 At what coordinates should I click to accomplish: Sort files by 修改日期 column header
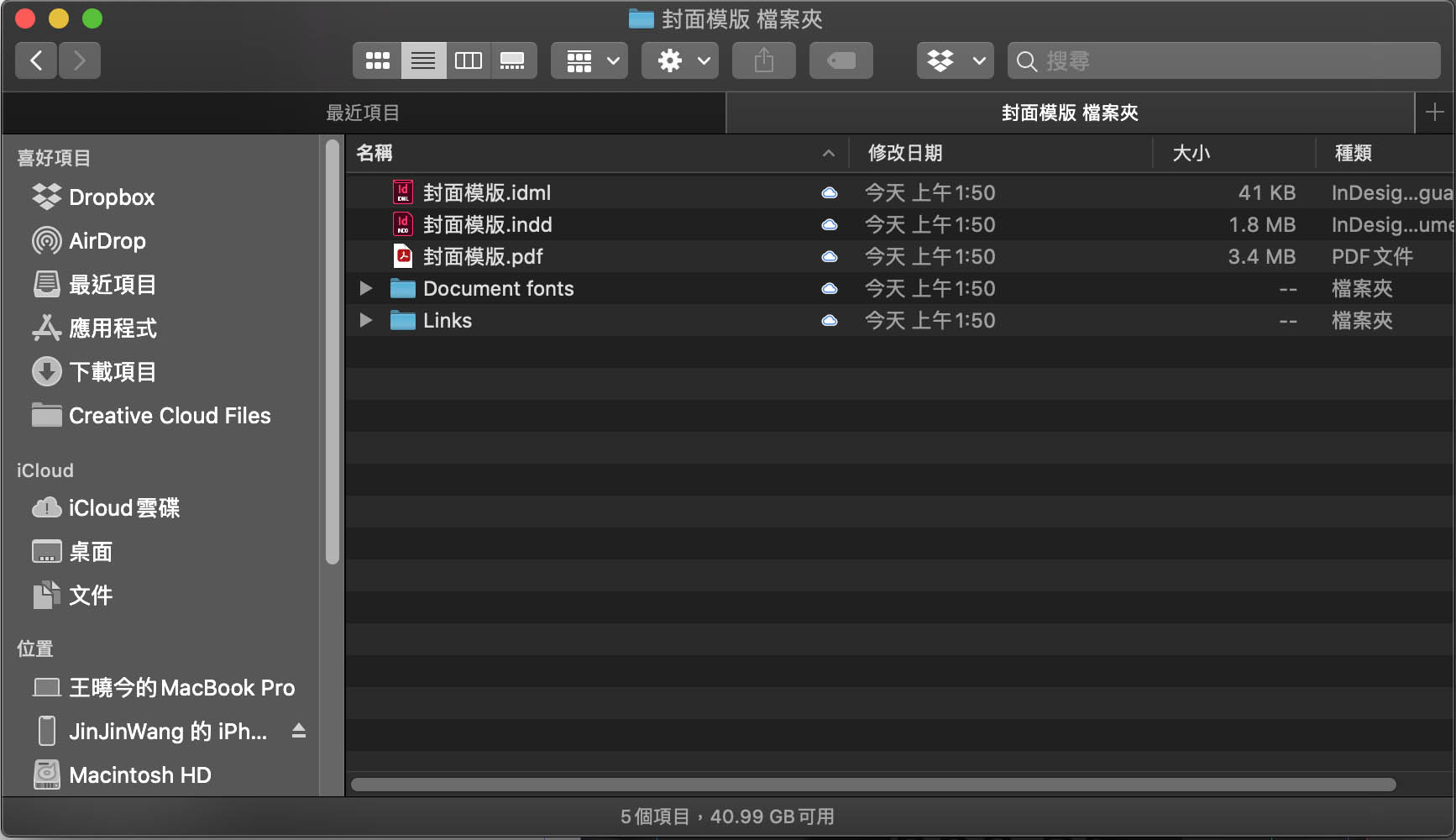click(x=905, y=153)
